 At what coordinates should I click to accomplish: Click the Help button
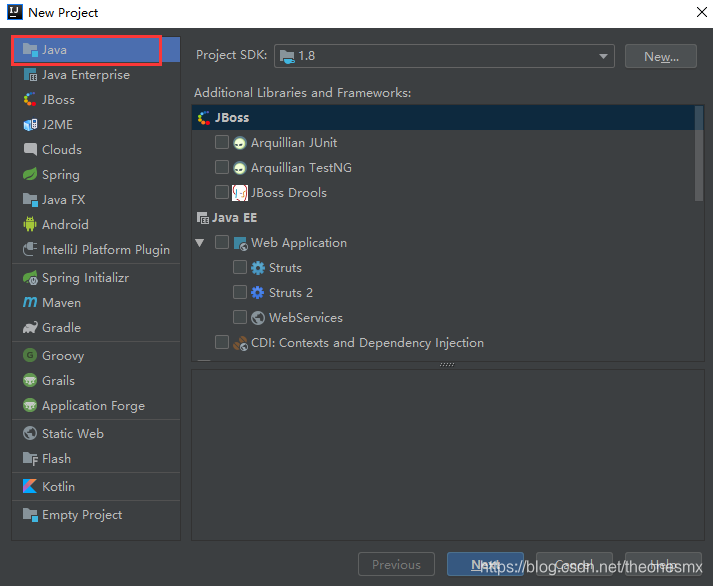pyautogui.click(x=663, y=564)
